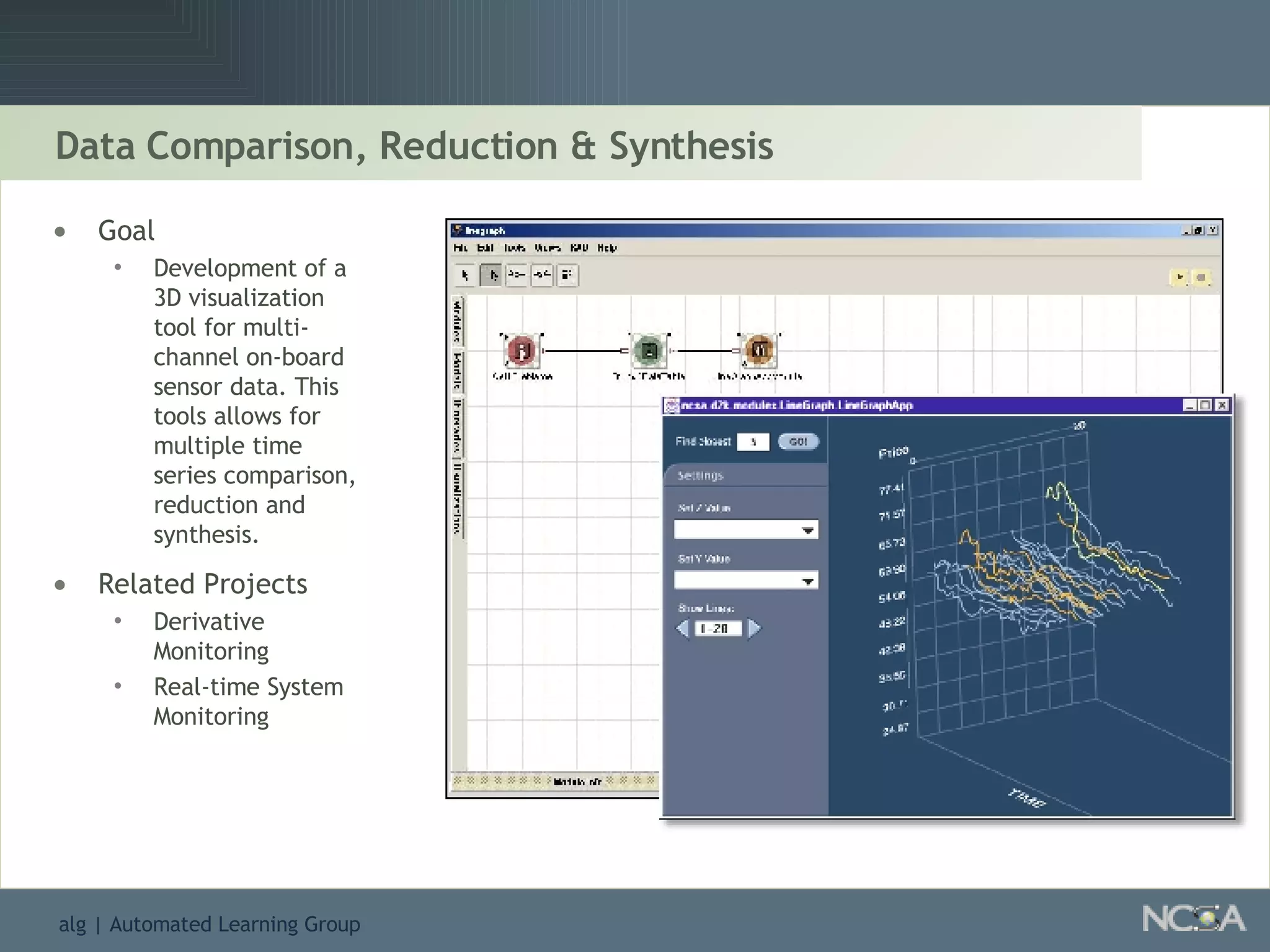Open the Set Z Value dropdown

click(746, 530)
